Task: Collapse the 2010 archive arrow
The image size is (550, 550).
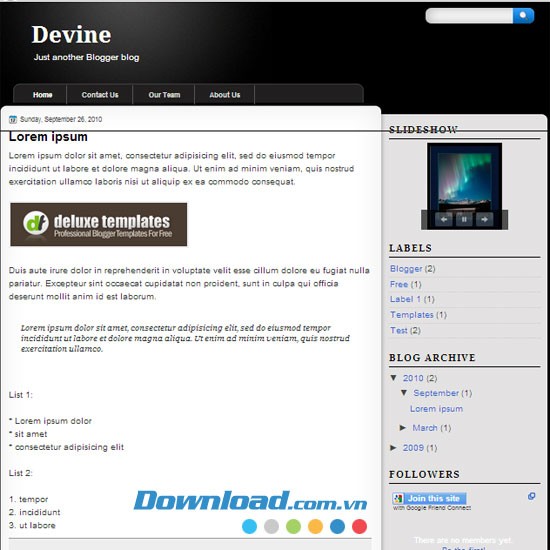Action: (x=394, y=378)
